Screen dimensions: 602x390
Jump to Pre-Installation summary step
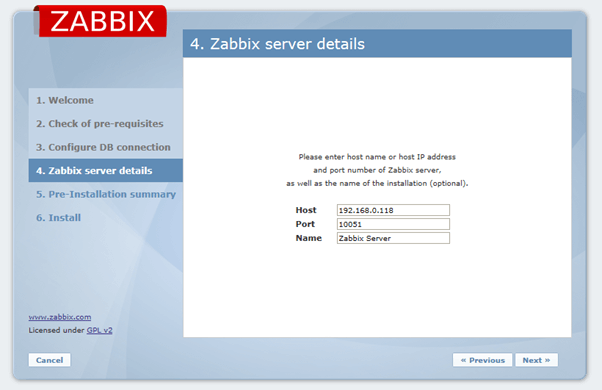tap(106, 194)
